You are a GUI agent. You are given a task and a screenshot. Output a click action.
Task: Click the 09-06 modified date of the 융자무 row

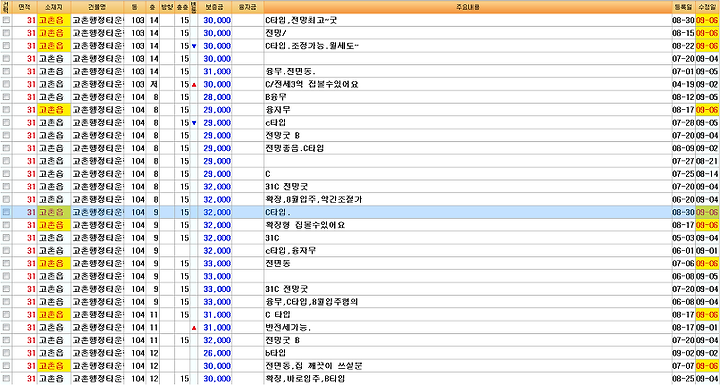pyautogui.click(x=708, y=110)
